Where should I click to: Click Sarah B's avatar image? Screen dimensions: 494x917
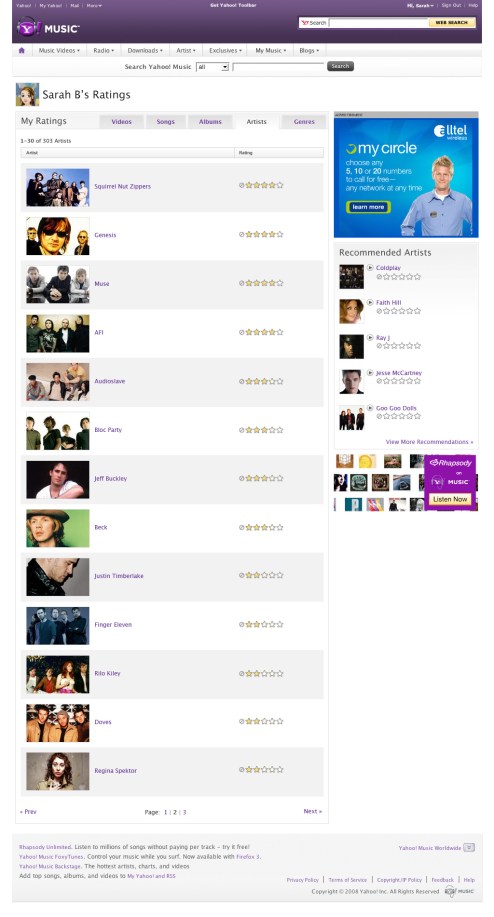pyautogui.click(x=27, y=94)
